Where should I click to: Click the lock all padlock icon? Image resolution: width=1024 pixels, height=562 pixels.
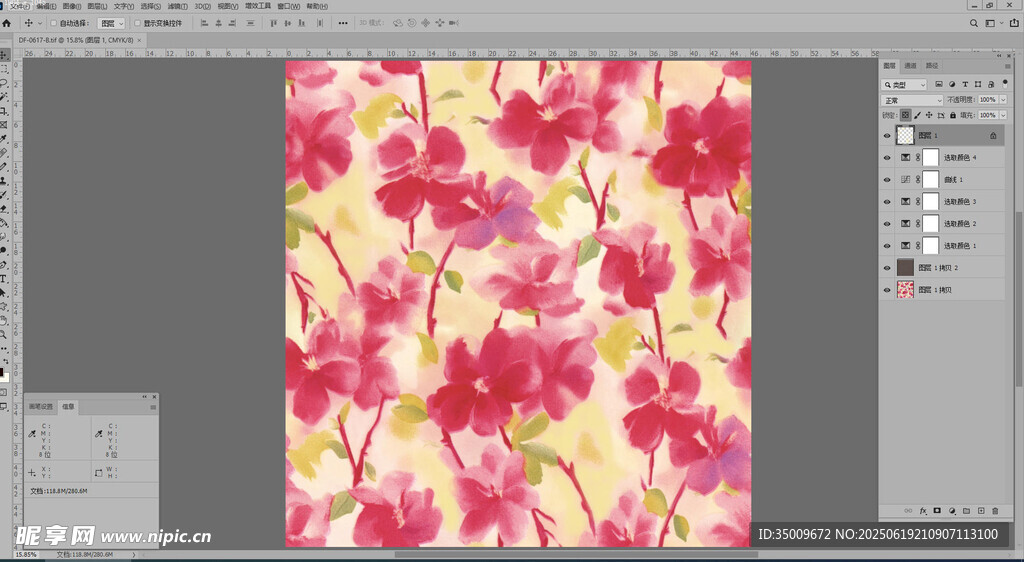(x=953, y=116)
